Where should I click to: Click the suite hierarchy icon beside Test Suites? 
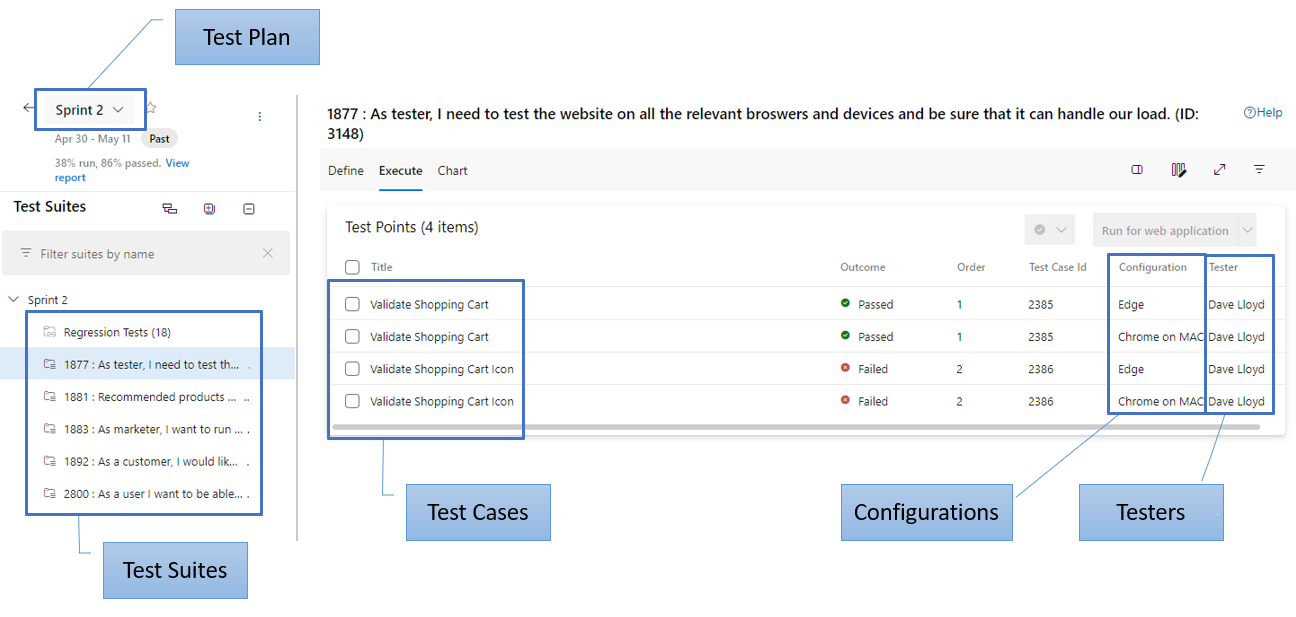170,208
